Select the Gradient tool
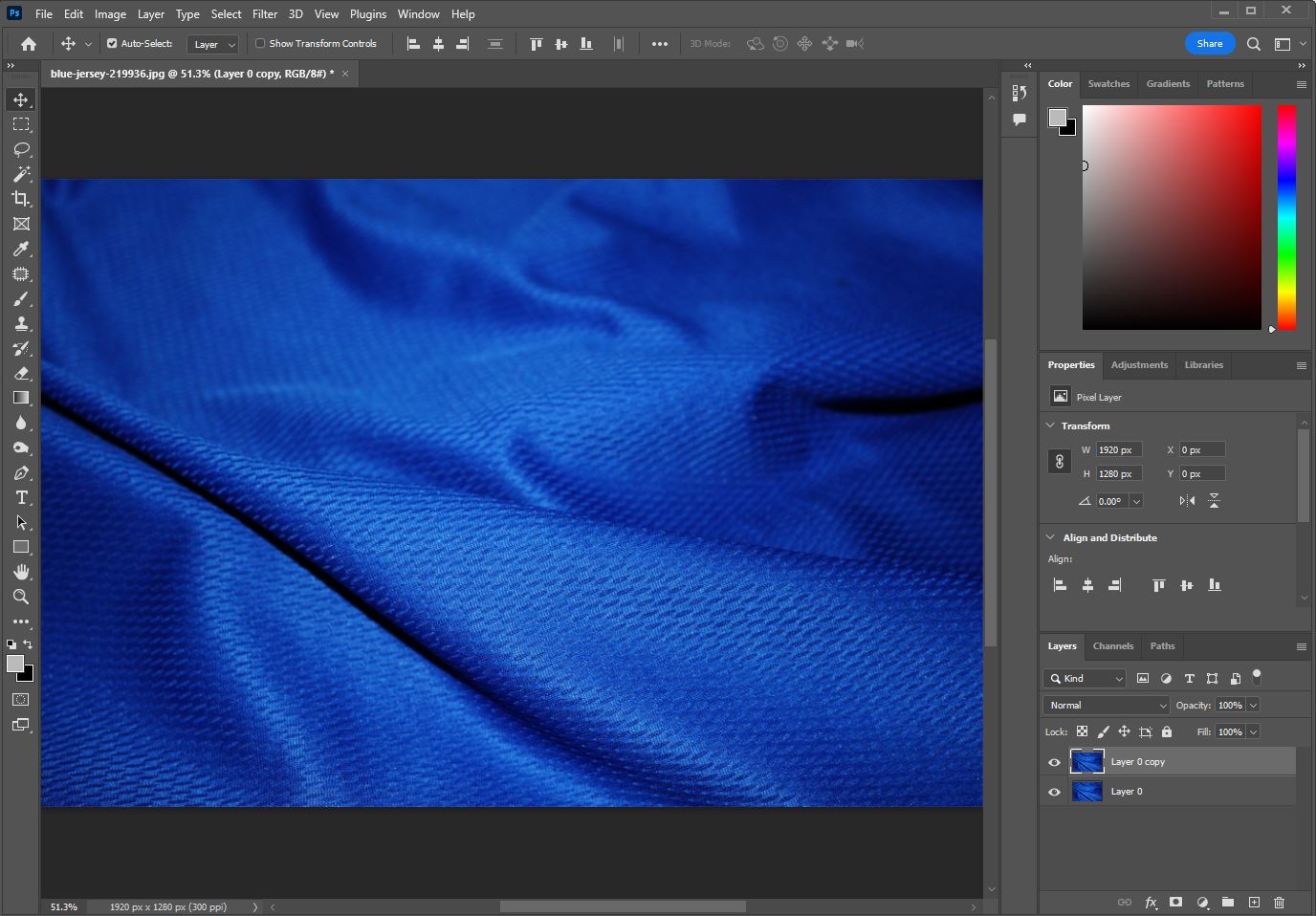Image resolution: width=1316 pixels, height=916 pixels. (21, 398)
